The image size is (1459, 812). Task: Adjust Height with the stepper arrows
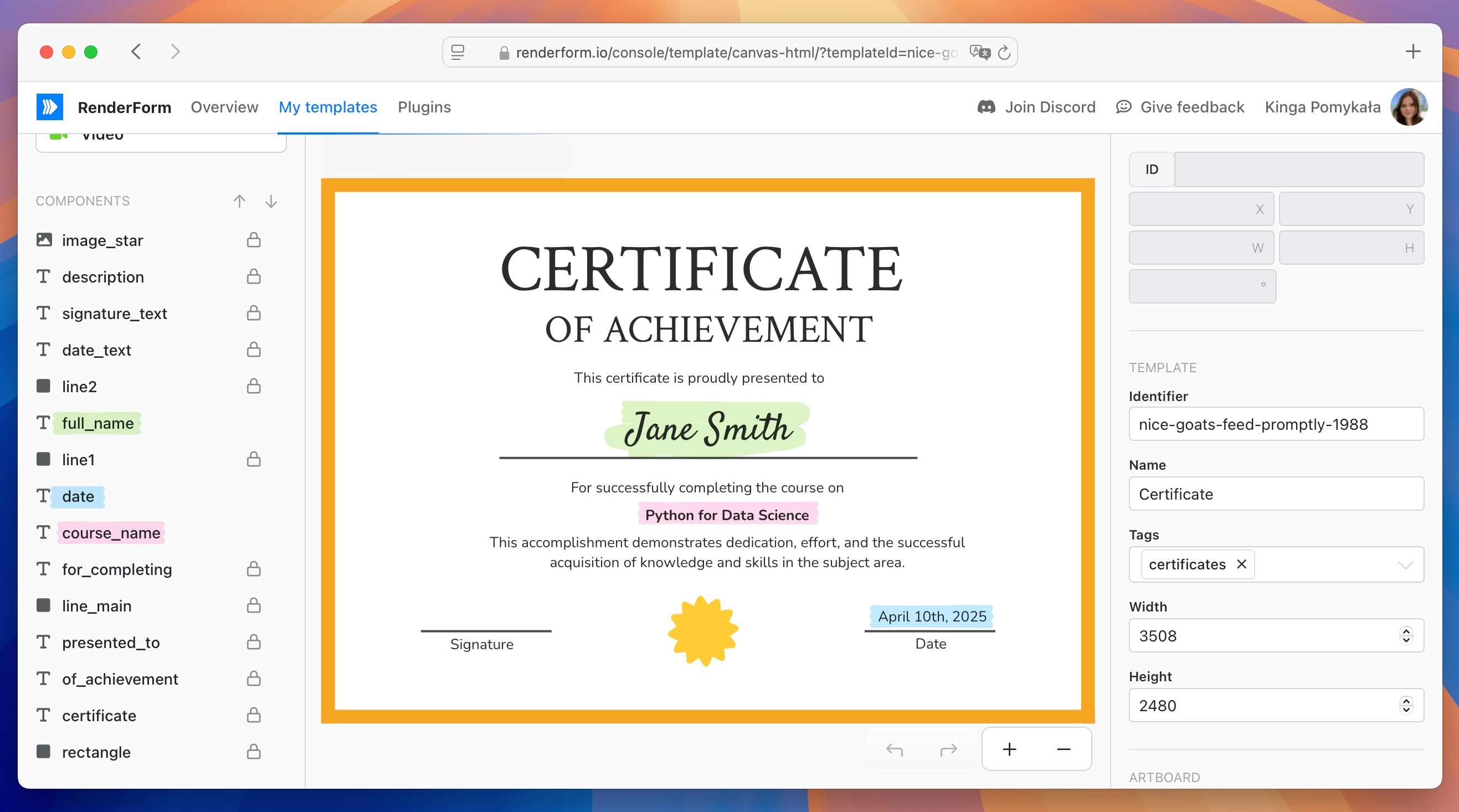tap(1406, 705)
